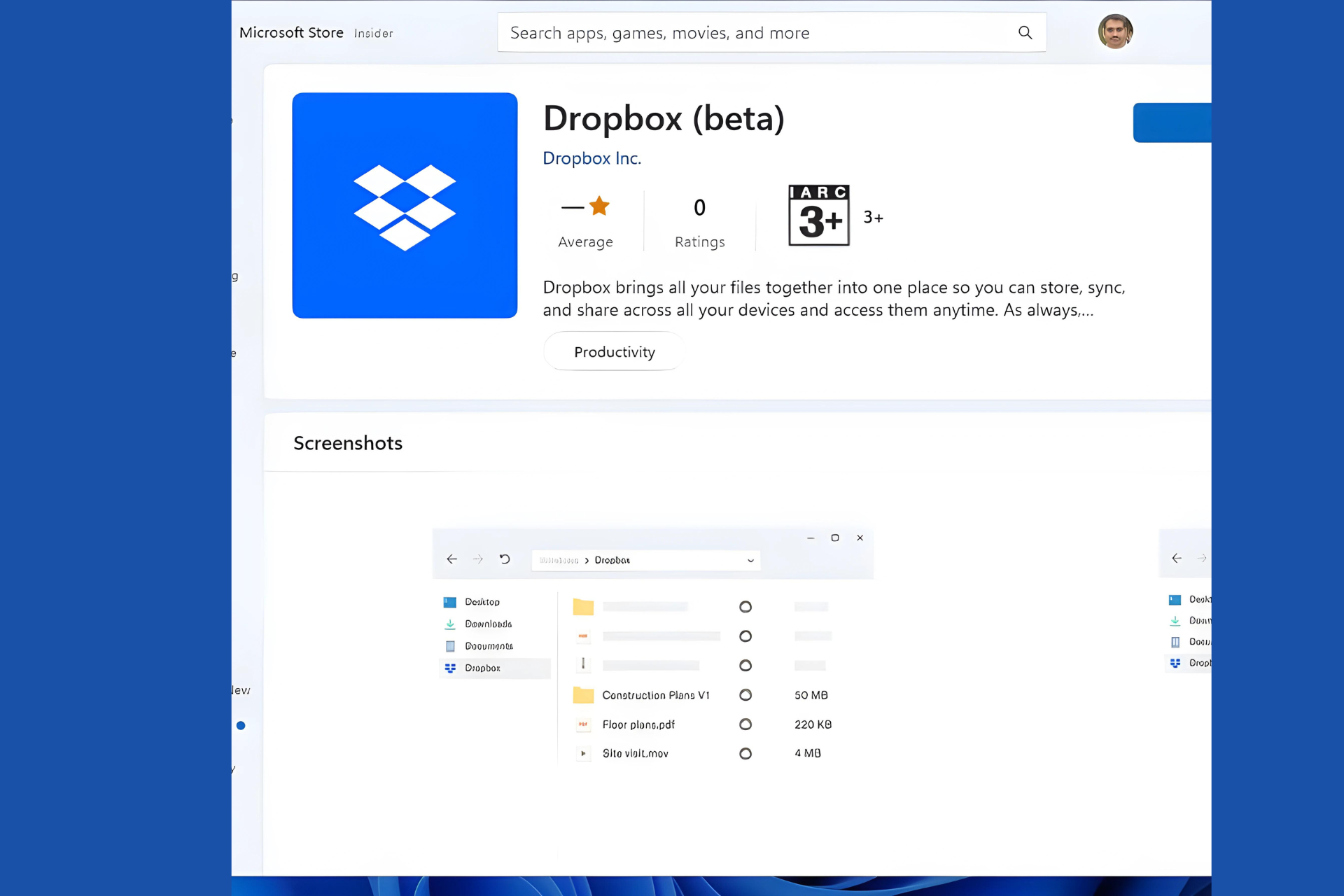
Task: Click the IARC 3+ rating badge
Action: 818,215
